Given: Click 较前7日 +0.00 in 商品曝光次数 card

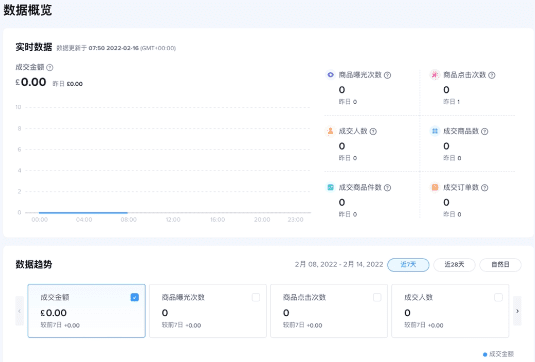Looking at the screenshot, I should click(x=182, y=325).
